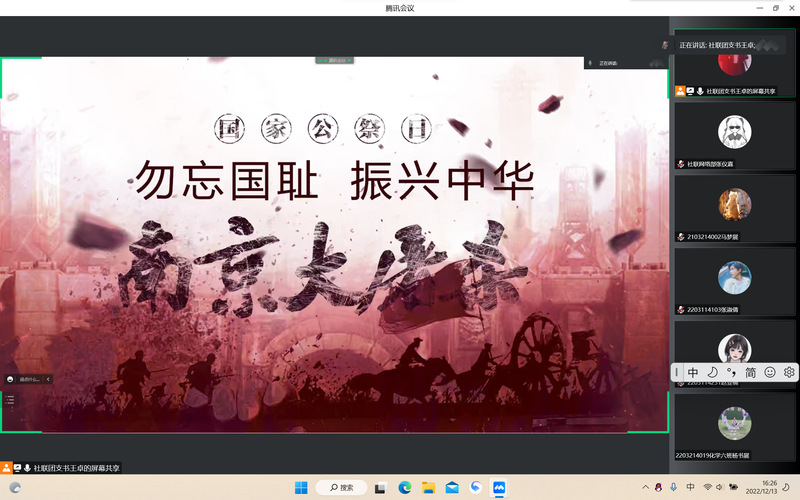Click the muted mic icon beside 张仪嘉
The image size is (800, 500).
[681, 163]
